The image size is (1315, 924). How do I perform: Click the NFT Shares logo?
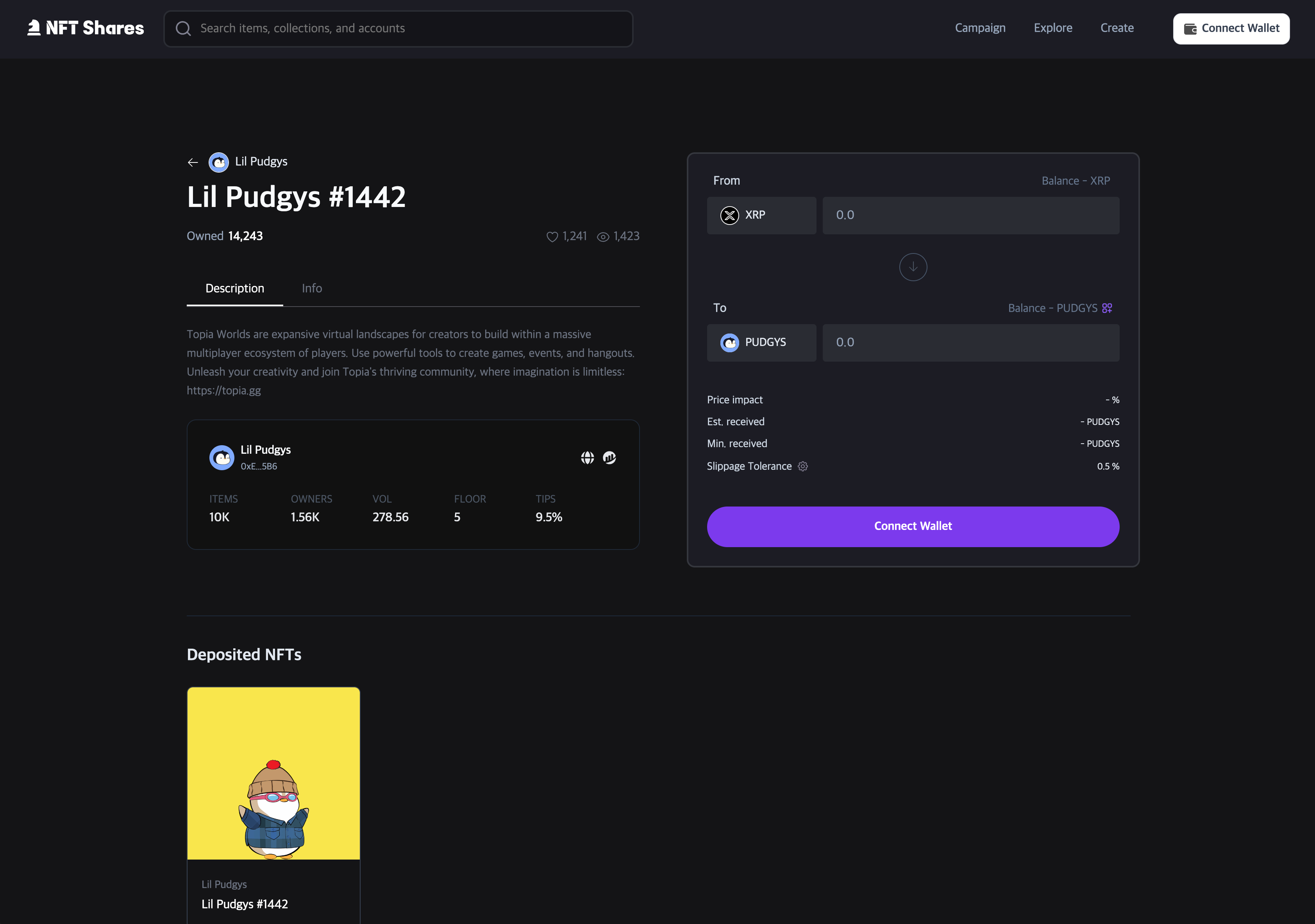(x=86, y=28)
